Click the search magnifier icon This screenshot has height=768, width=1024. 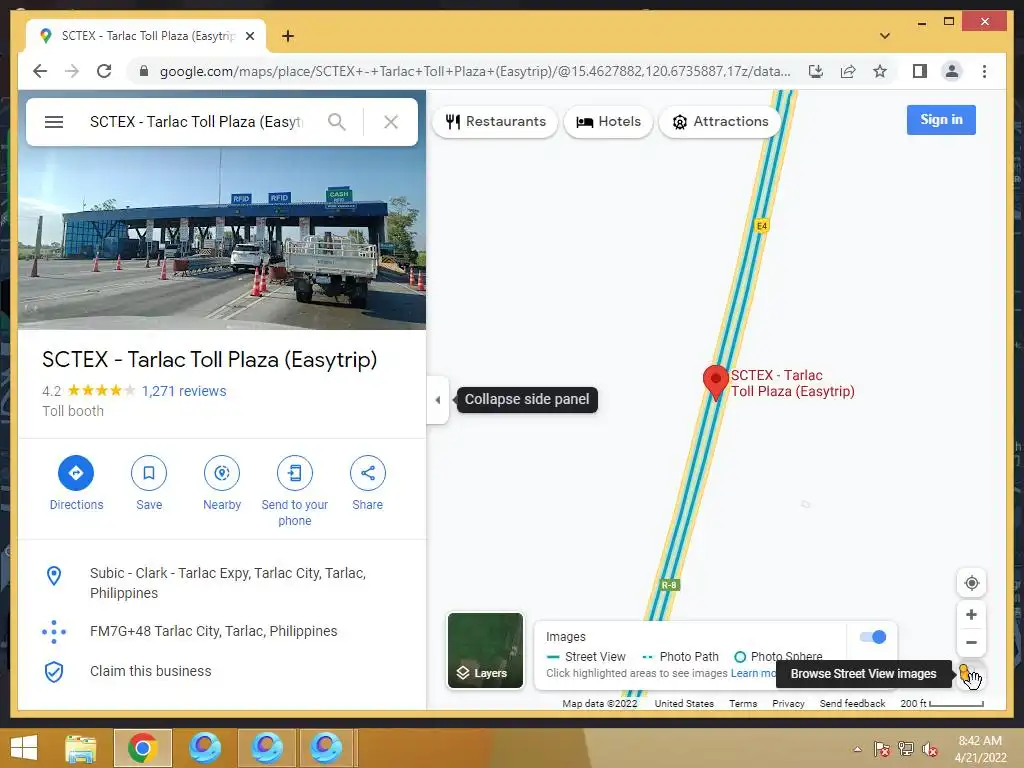337,122
